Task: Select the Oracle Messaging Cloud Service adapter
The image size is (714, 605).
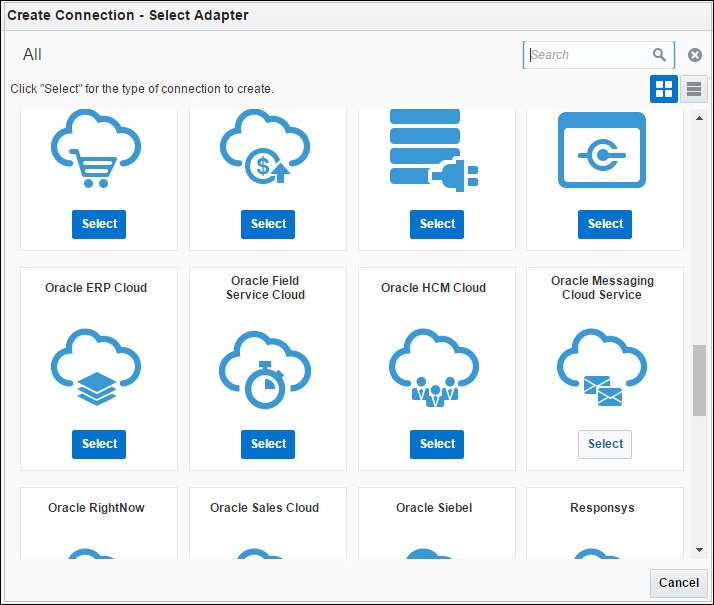Action: 605,444
